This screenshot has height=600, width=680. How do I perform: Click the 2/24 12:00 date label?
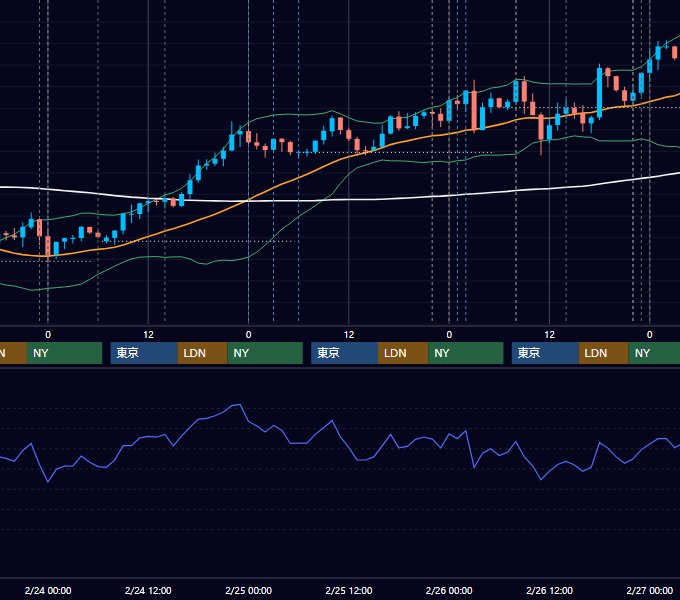tap(148, 590)
